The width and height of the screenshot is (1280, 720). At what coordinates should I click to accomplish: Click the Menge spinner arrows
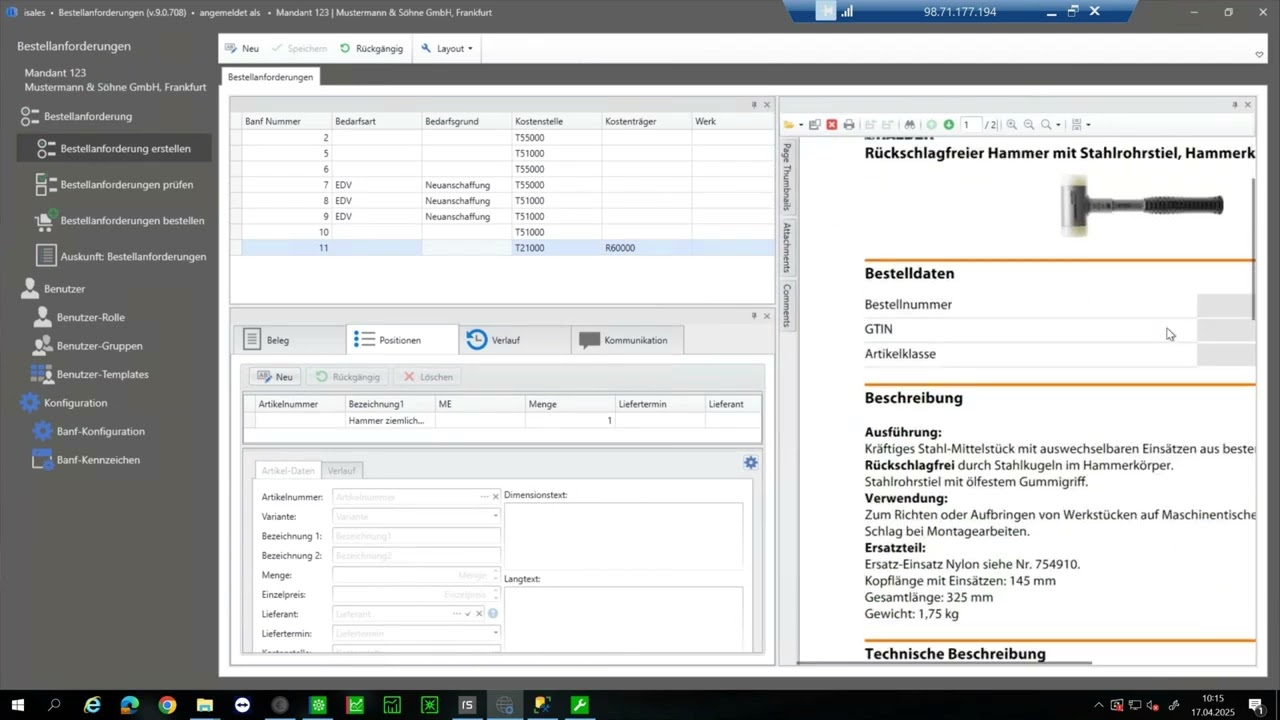point(495,575)
